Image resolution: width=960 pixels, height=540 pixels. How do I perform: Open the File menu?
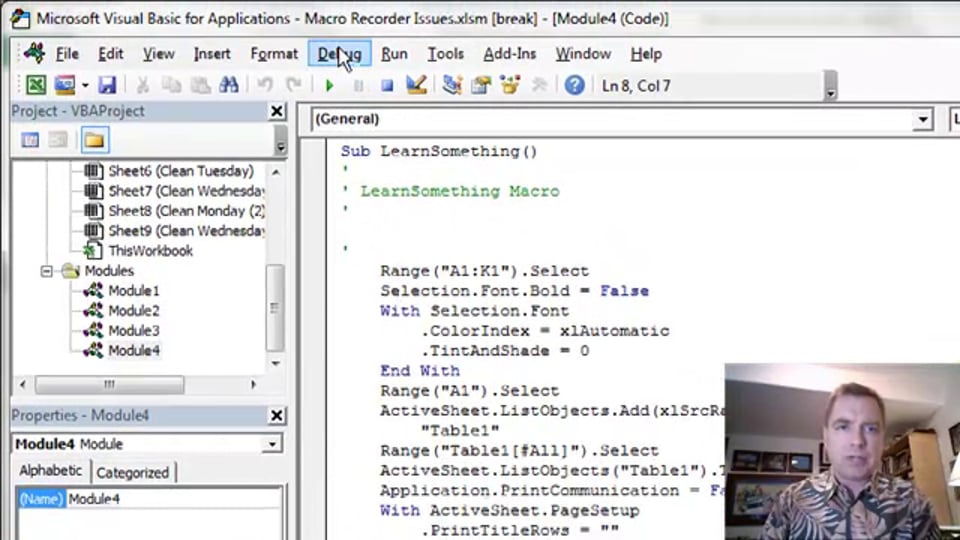67,54
